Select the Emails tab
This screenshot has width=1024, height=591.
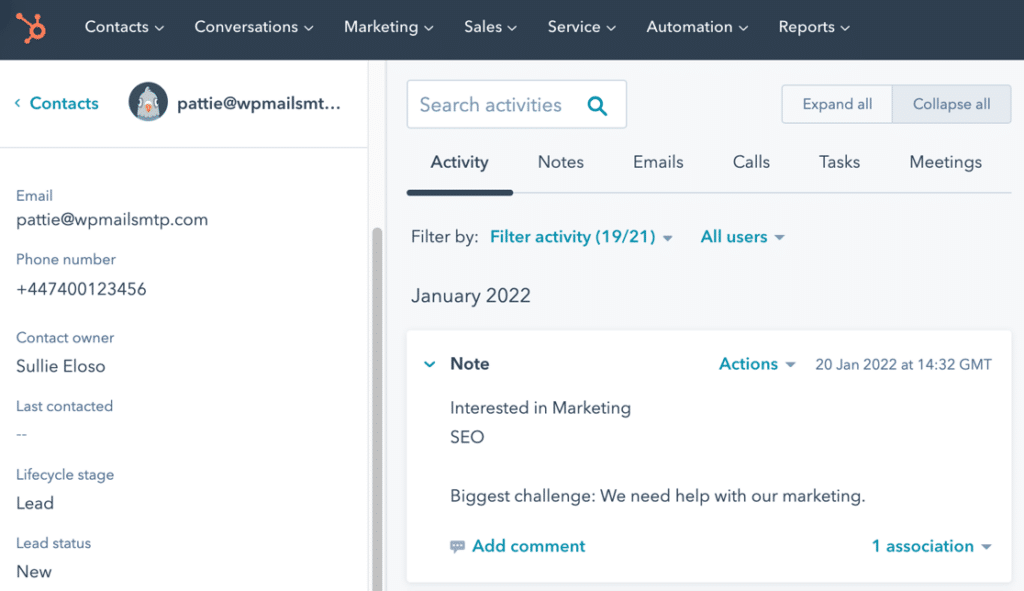coord(658,162)
